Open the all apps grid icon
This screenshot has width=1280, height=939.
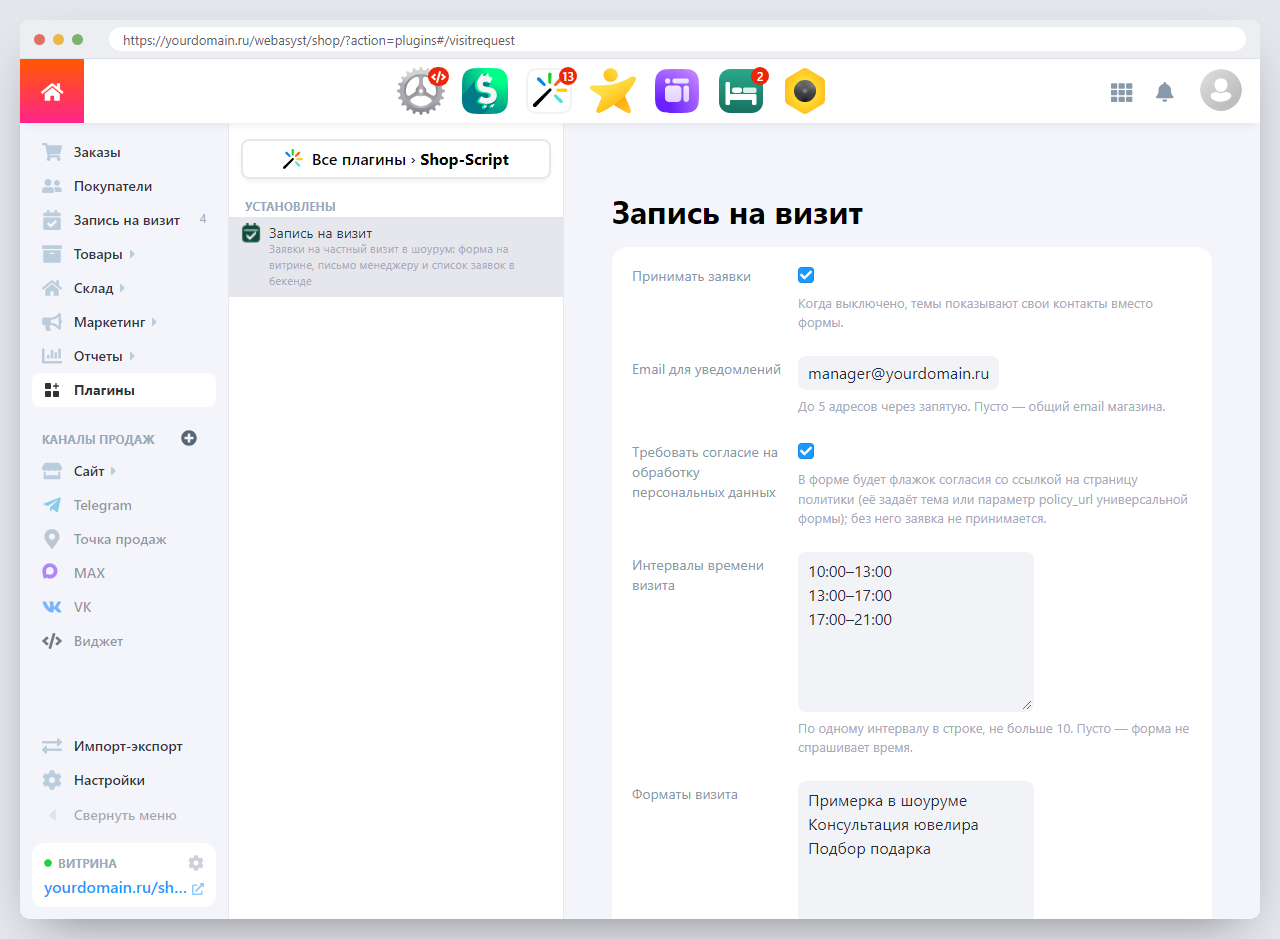coord(1122,92)
